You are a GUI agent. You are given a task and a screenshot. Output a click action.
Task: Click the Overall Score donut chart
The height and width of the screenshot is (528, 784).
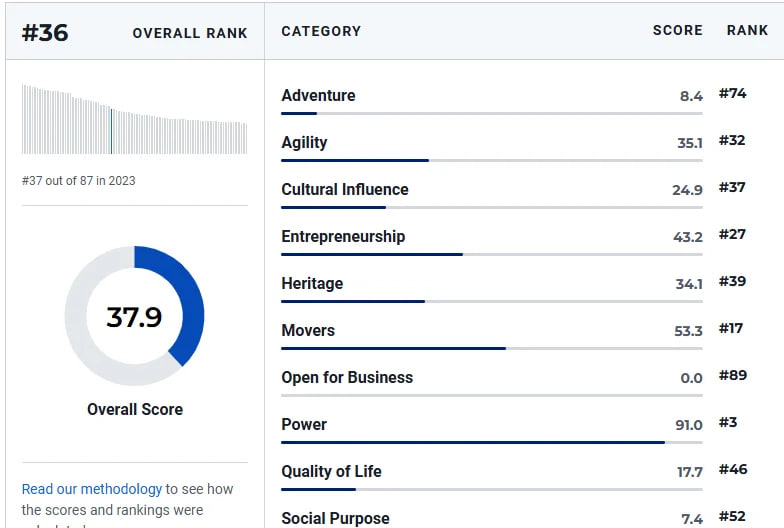click(134, 316)
